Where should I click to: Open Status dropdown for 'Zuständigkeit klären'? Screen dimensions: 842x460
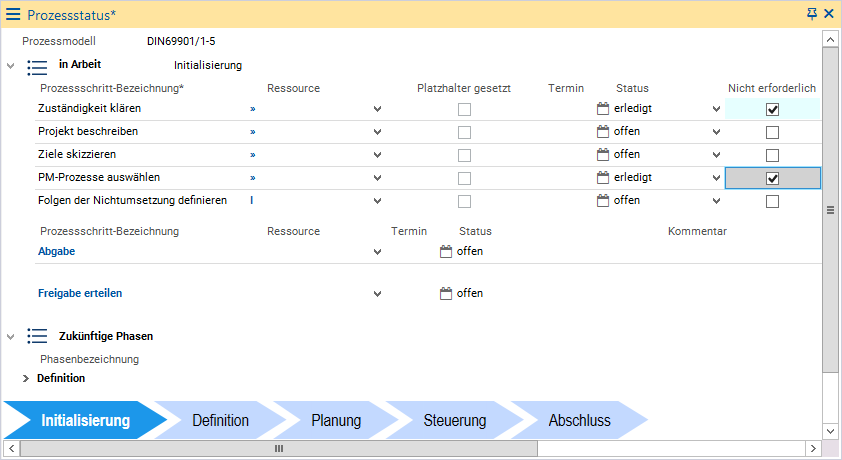tap(716, 109)
